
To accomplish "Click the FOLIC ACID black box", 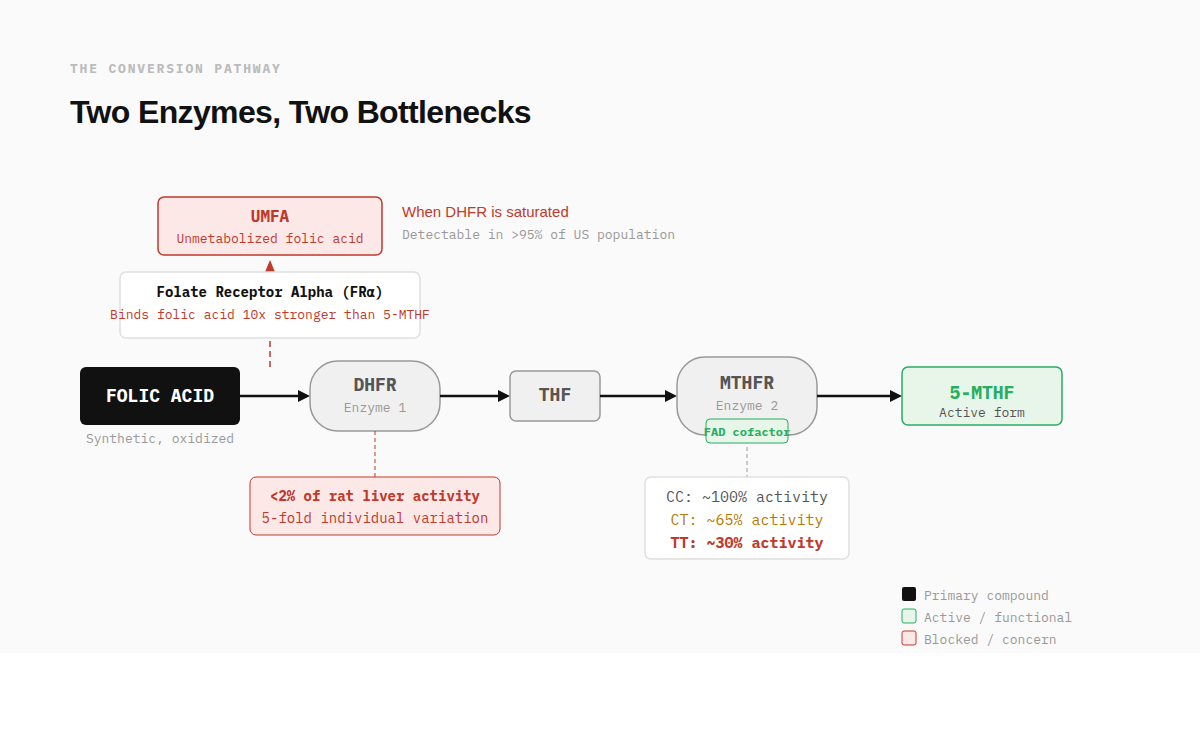I will point(160,396).
